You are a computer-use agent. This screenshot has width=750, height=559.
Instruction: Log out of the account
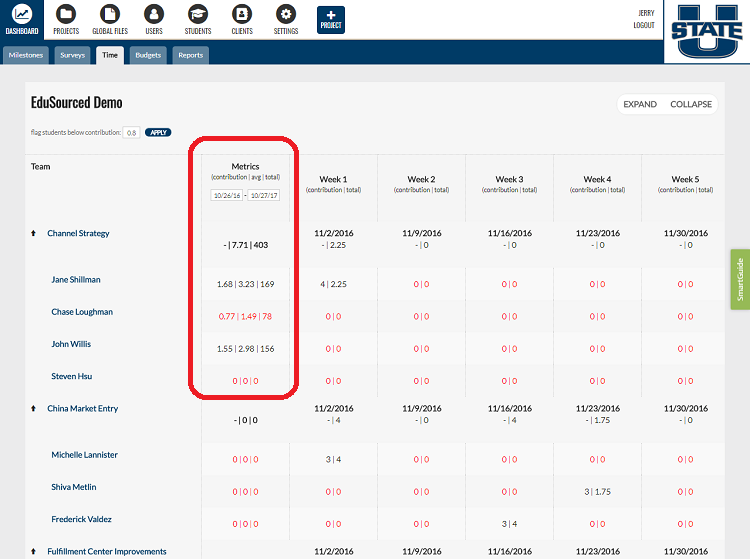(x=643, y=25)
